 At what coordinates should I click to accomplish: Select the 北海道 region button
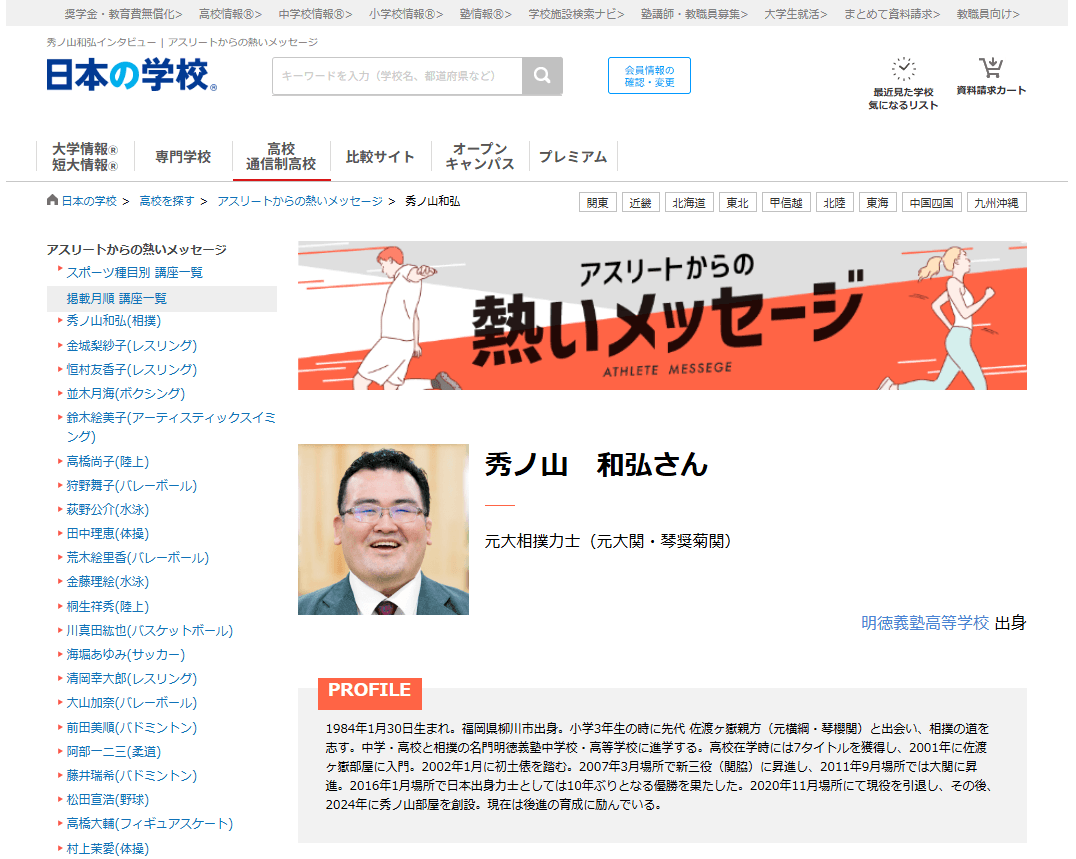[x=689, y=203]
